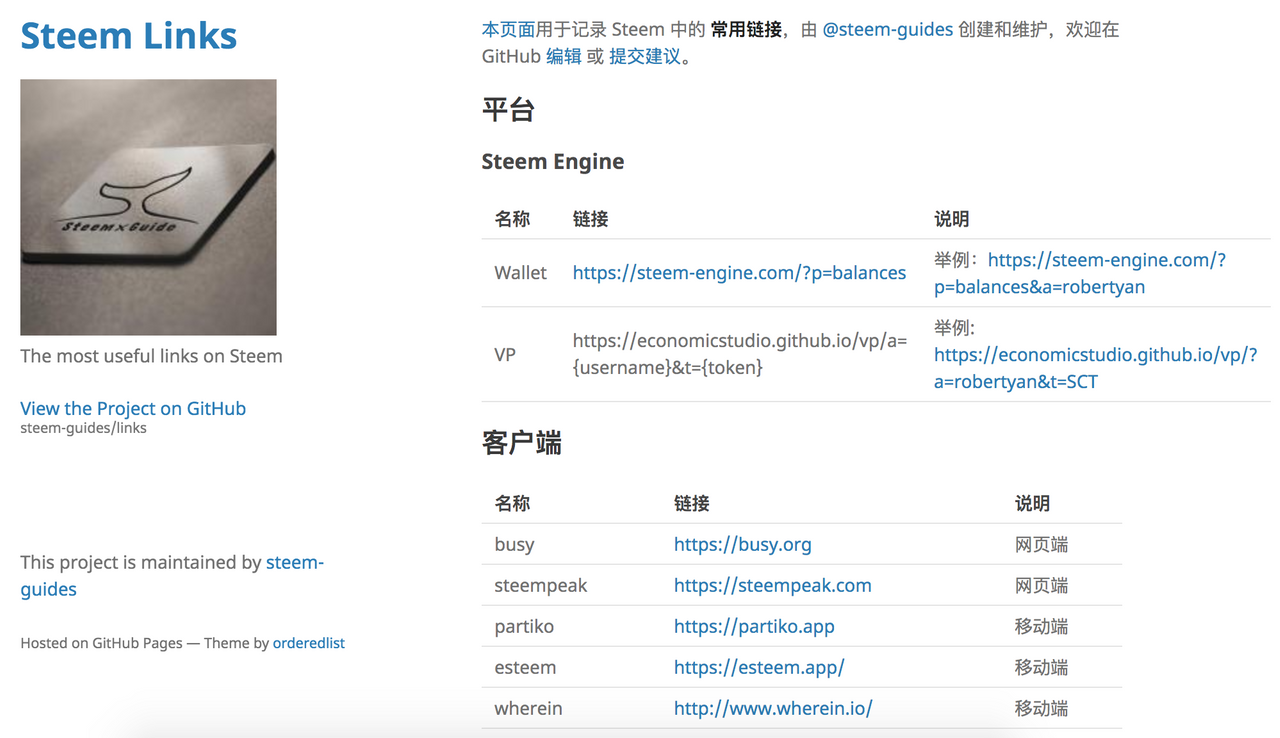Viewport: 1280px width, 738px height.
Task: Open View the Project on GitHub link
Action: pos(133,408)
